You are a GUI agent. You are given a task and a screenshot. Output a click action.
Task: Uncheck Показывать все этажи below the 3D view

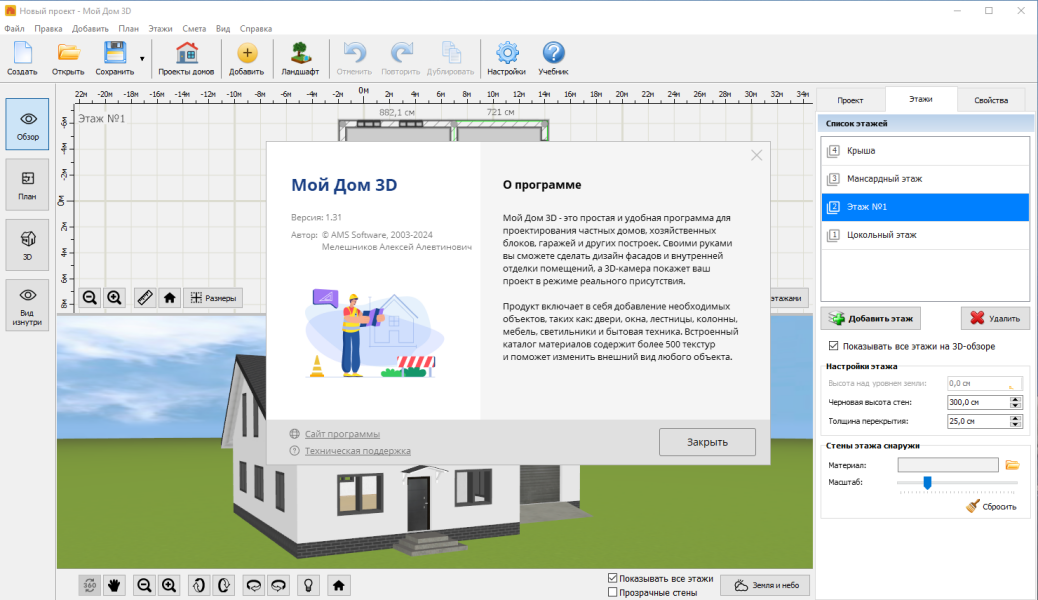tap(612, 578)
